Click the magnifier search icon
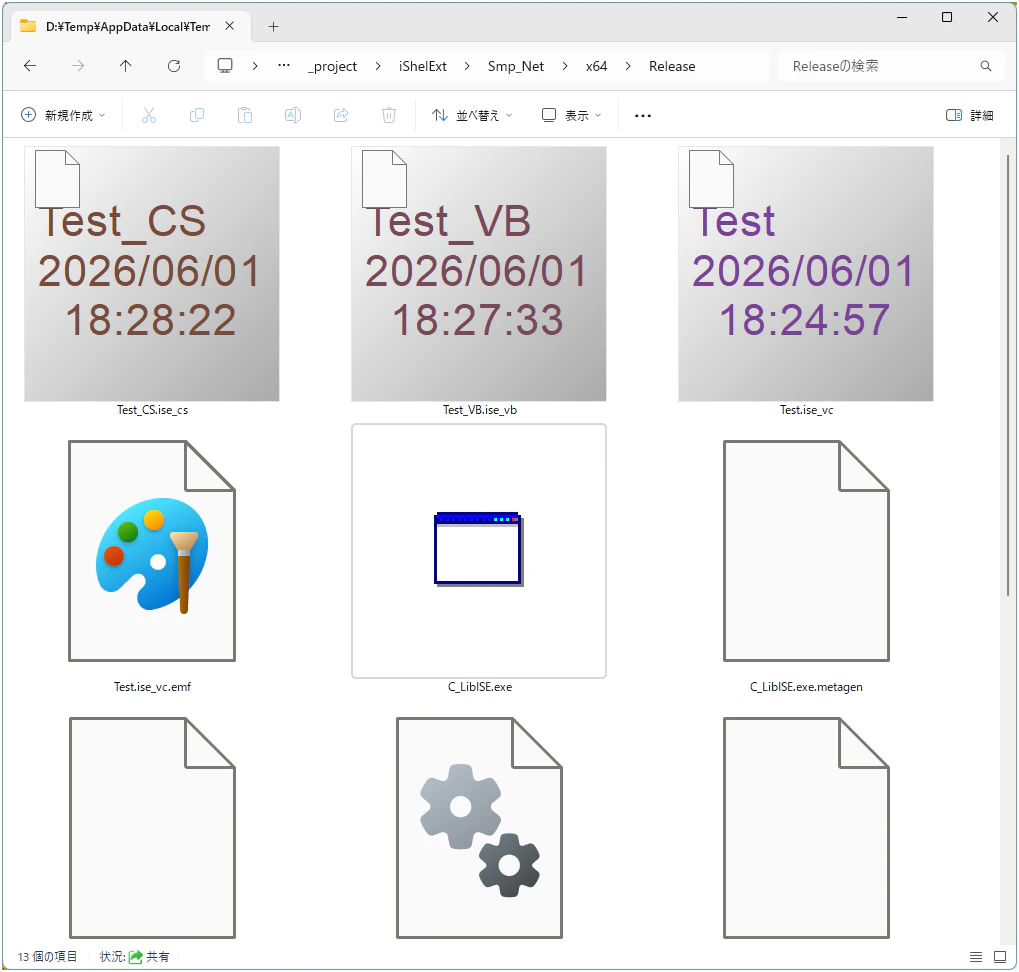 (x=986, y=66)
